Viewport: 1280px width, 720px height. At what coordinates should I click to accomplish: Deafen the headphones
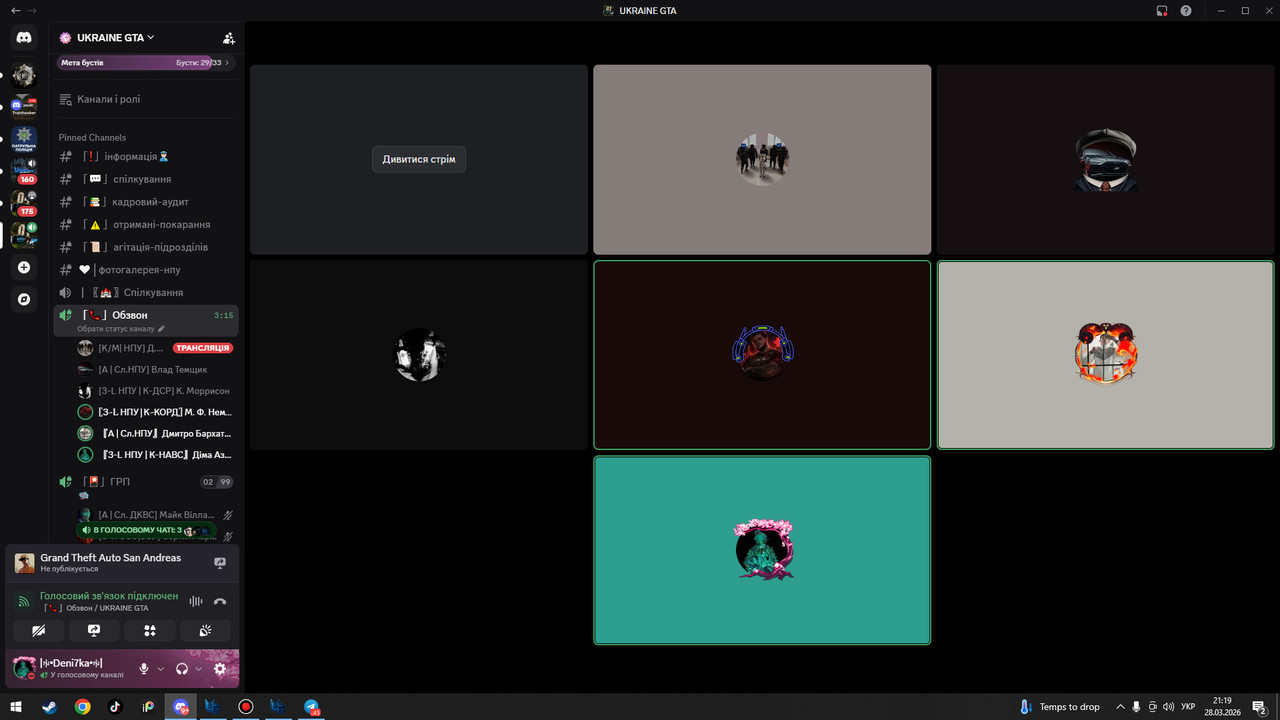point(182,669)
